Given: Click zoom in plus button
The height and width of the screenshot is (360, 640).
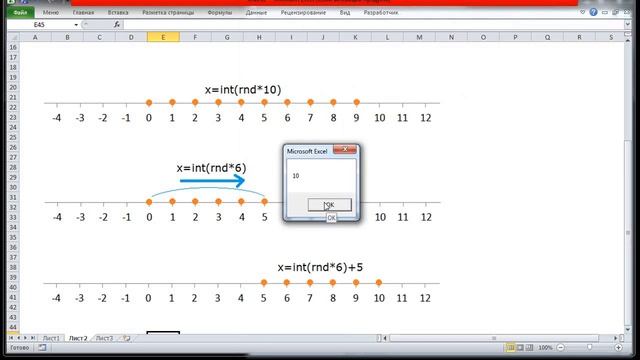Looking at the screenshot, I should point(618,348).
